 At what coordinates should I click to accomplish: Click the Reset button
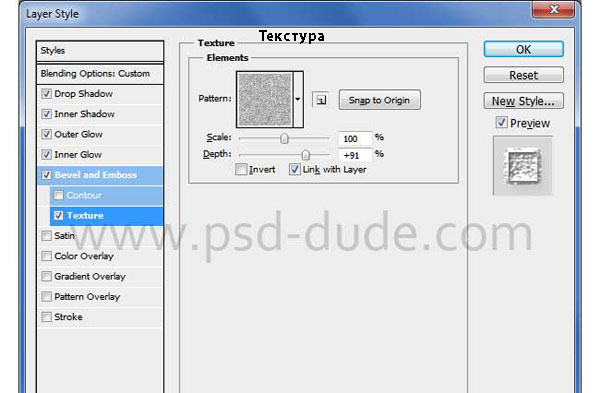pyautogui.click(x=523, y=75)
